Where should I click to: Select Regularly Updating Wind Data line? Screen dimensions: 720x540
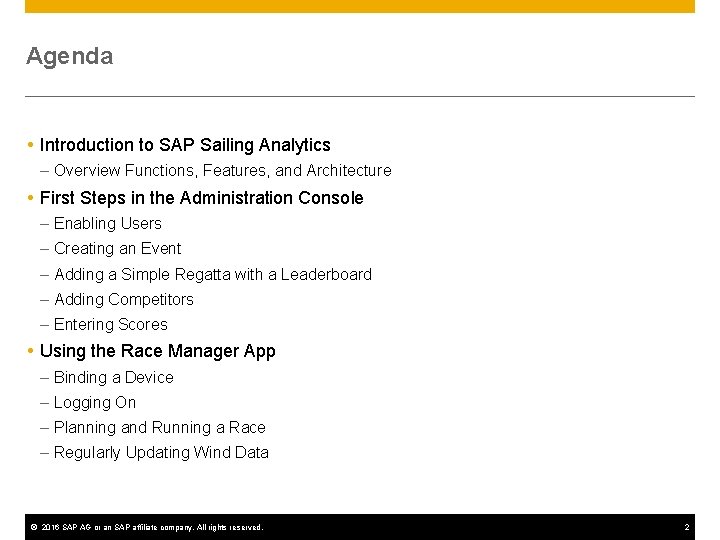(161, 452)
